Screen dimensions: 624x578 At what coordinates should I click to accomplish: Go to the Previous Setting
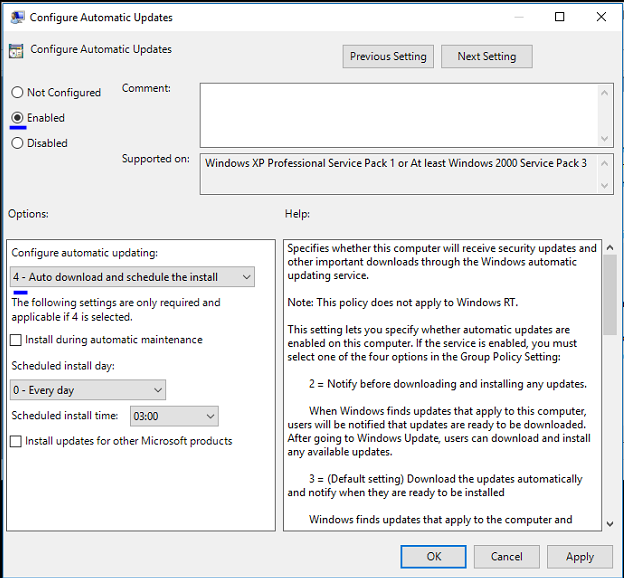(388, 57)
